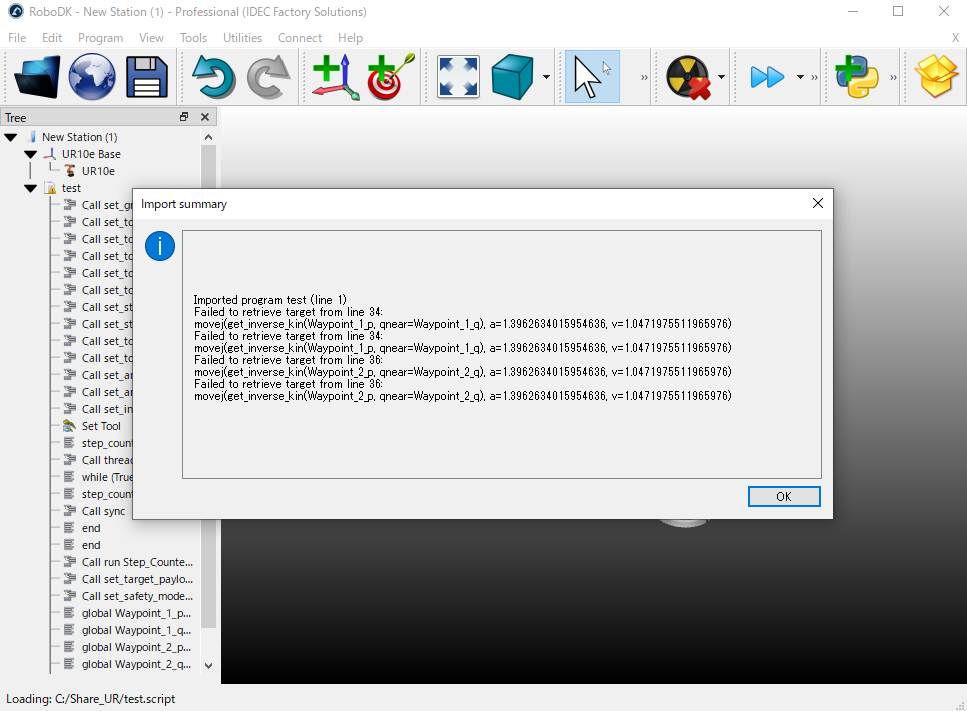Expand toolbar overflow after Python icon
The image size is (967, 711).
(893, 77)
